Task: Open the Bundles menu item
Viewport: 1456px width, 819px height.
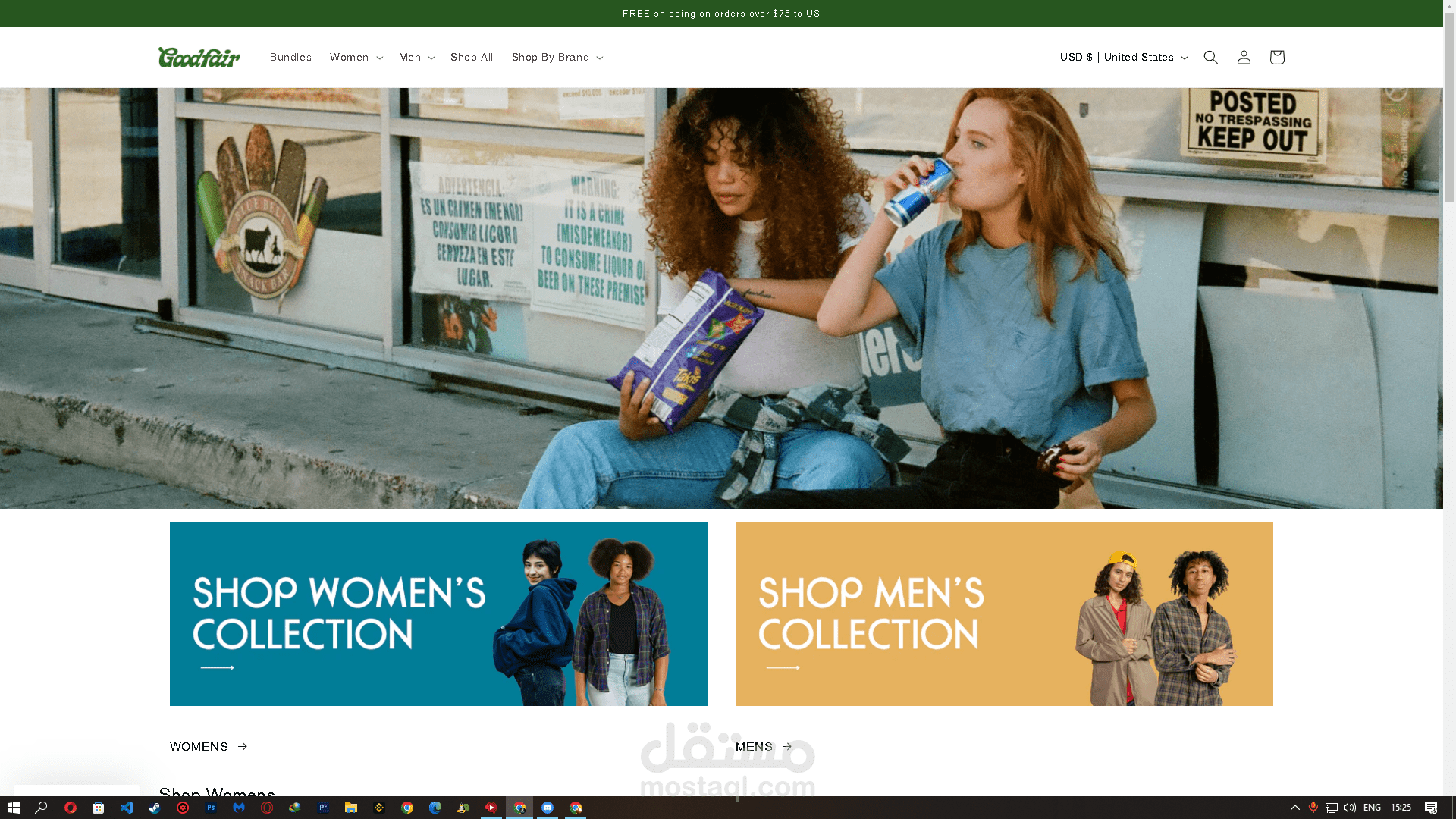Action: click(x=290, y=57)
